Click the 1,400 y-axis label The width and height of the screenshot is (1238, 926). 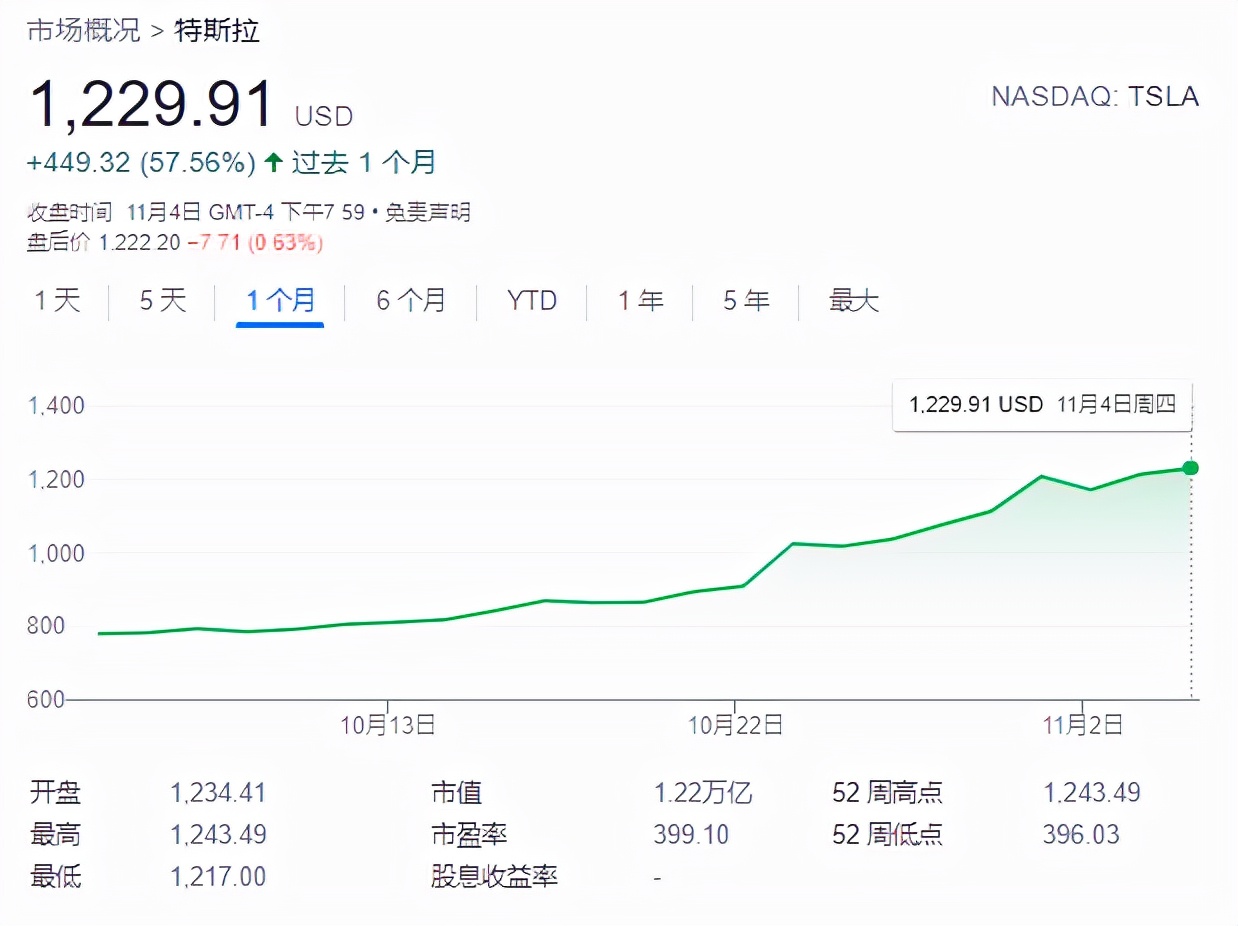(57, 406)
